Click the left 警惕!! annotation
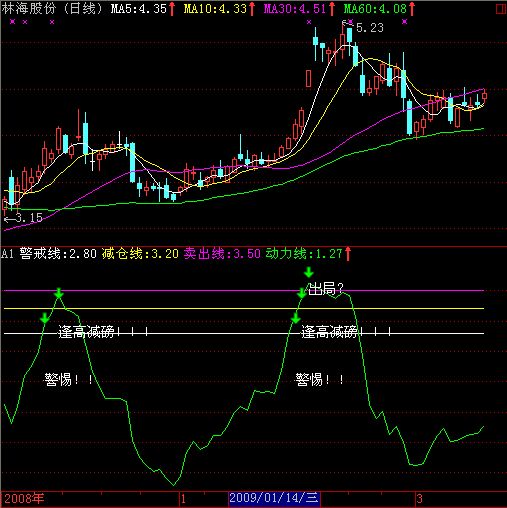Image resolution: width=507 pixels, height=508 pixels. 68,379
